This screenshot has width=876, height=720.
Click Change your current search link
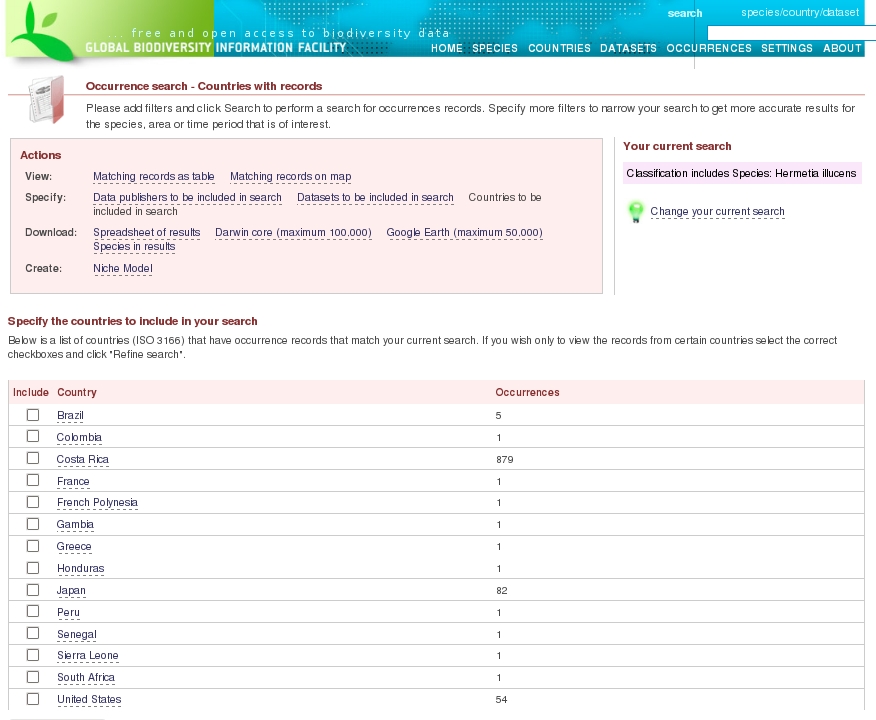click(x=717, y=211)
